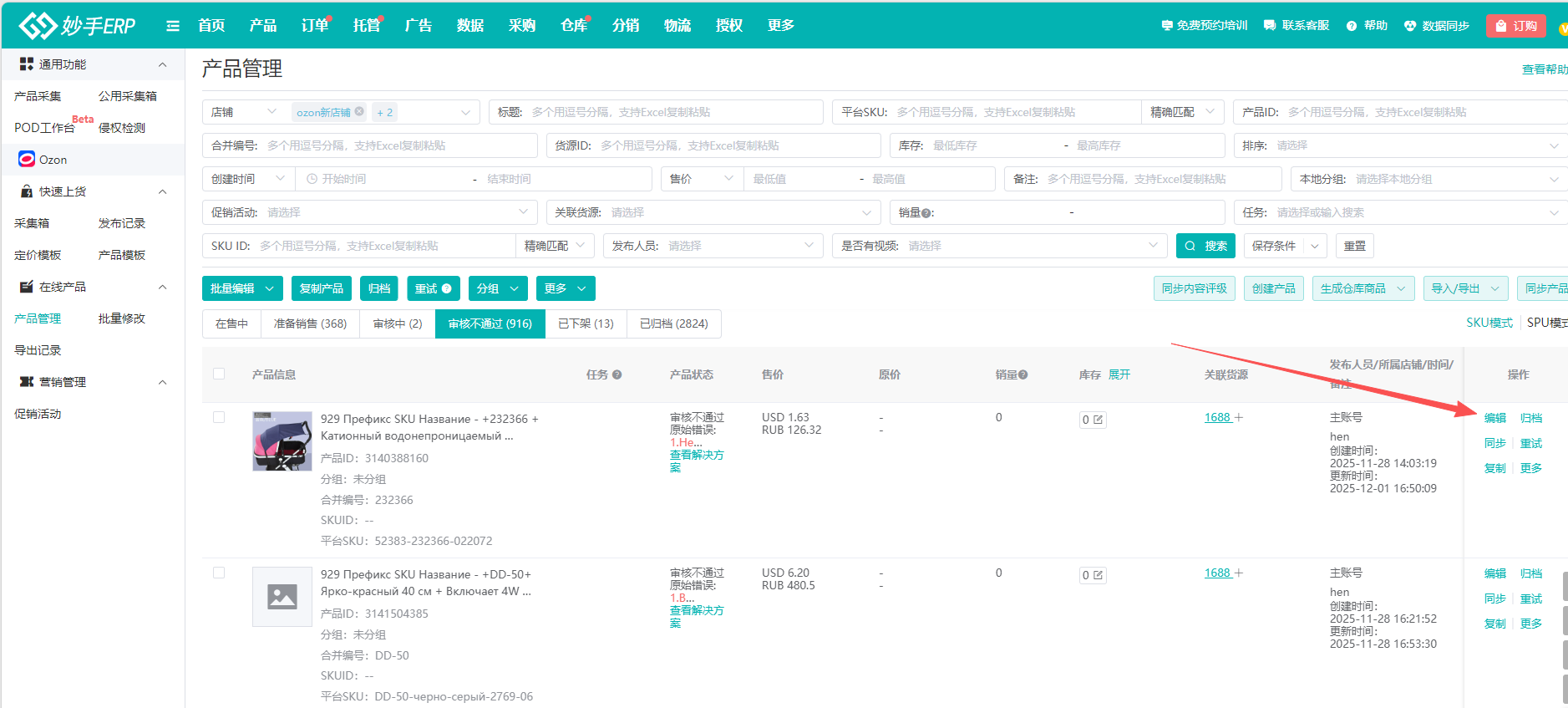The image size is (1568, 708).
Task: Click 编辑 link for first product
Action: click(1494, 418)
